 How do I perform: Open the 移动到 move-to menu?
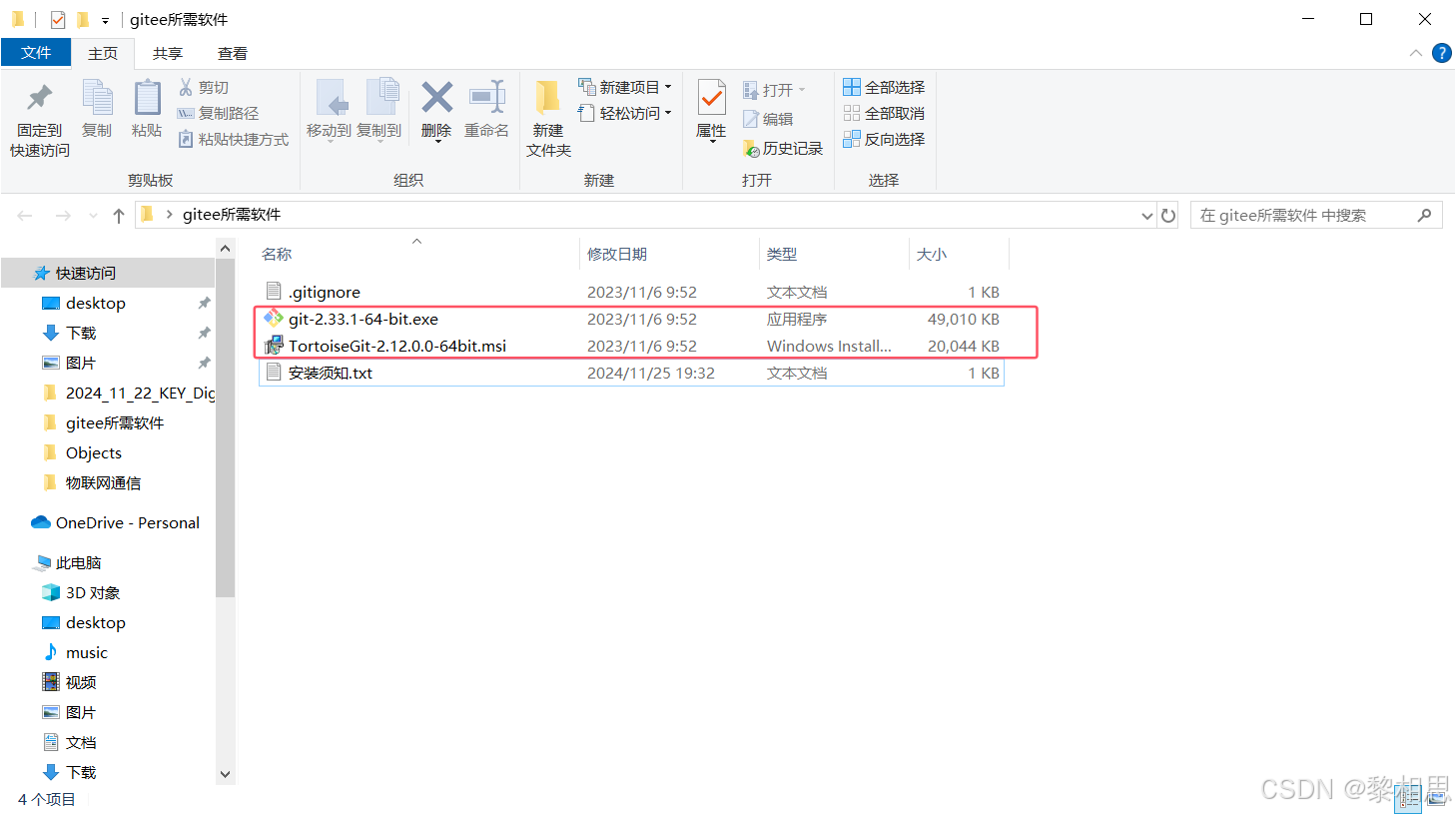[x=329, y=110]
